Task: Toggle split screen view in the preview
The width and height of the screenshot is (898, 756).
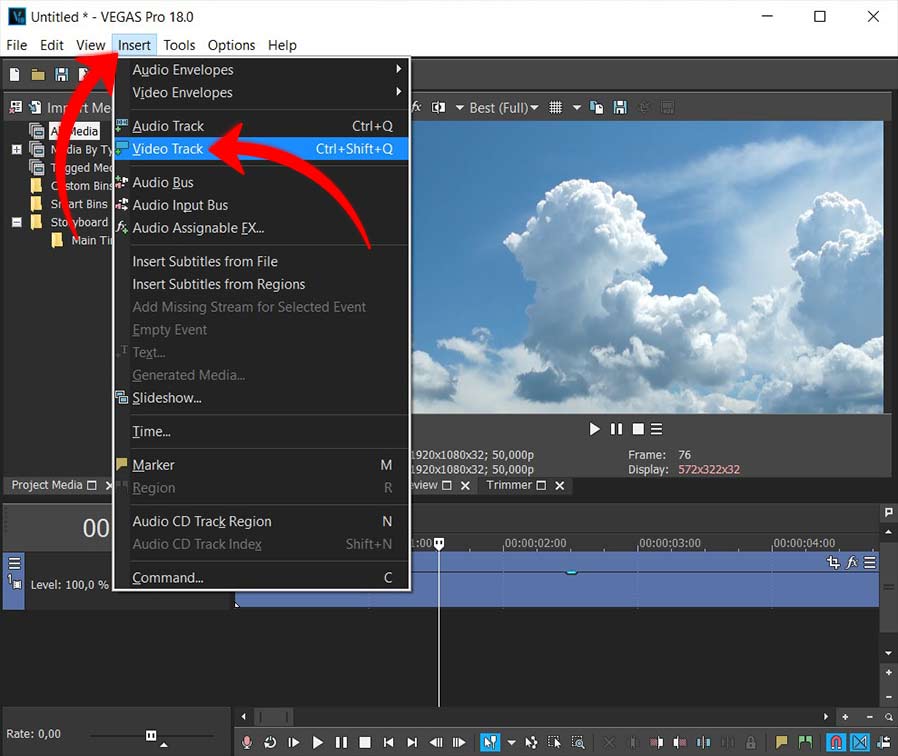Action: (438, 107)
